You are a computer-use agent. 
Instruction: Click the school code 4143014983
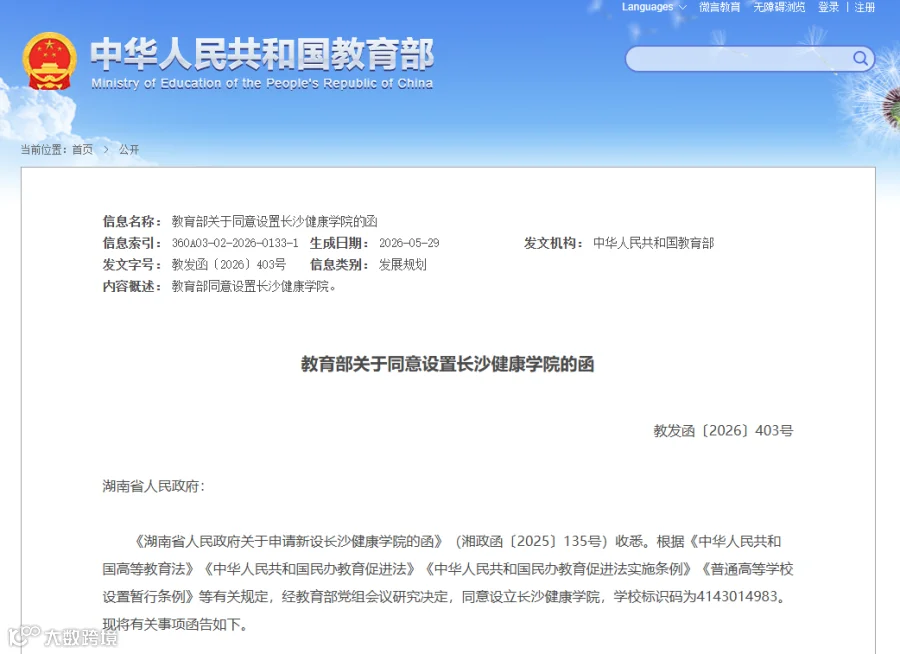[x=736, y=597]
